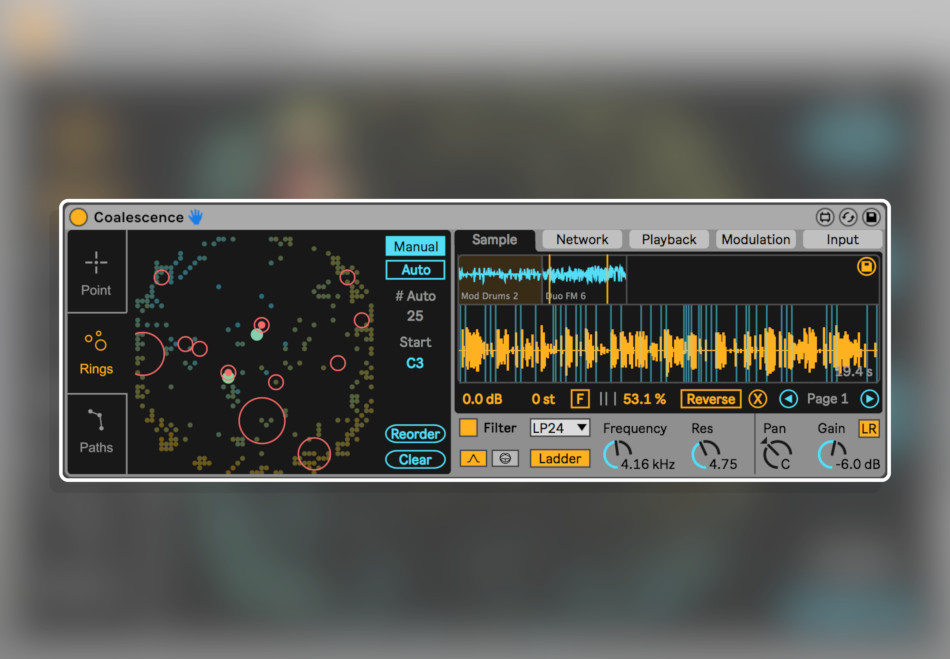Viewport: 950px width, 659px height.
Task: Click the hot-swap circular arrows icon
Action: (848, 217)
